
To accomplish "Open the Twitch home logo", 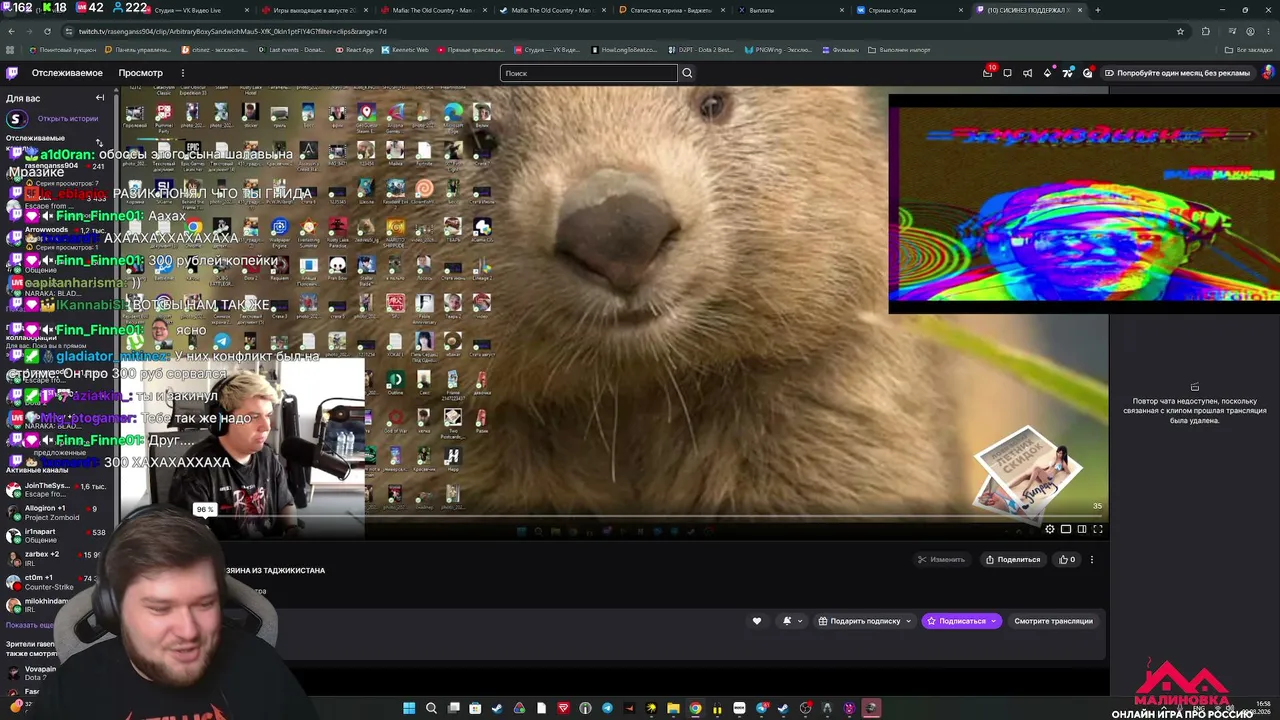I will [x=12, y=73].
